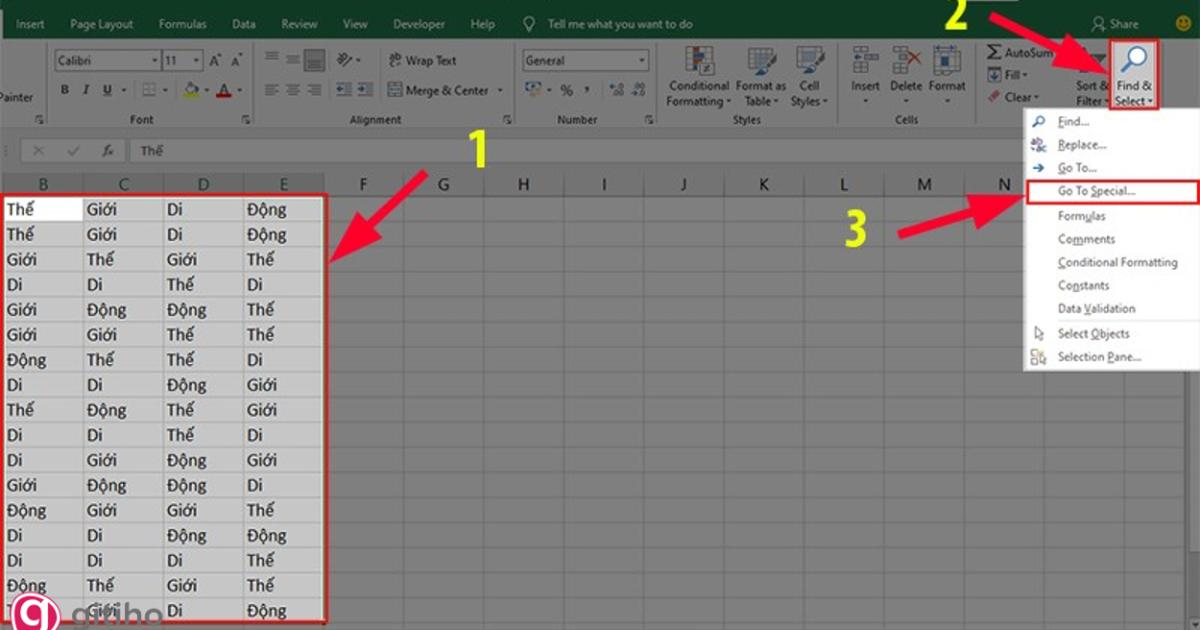1200x630 pixels.
Task: Enable Wrap Text for the selection
Action: point(421,60)
